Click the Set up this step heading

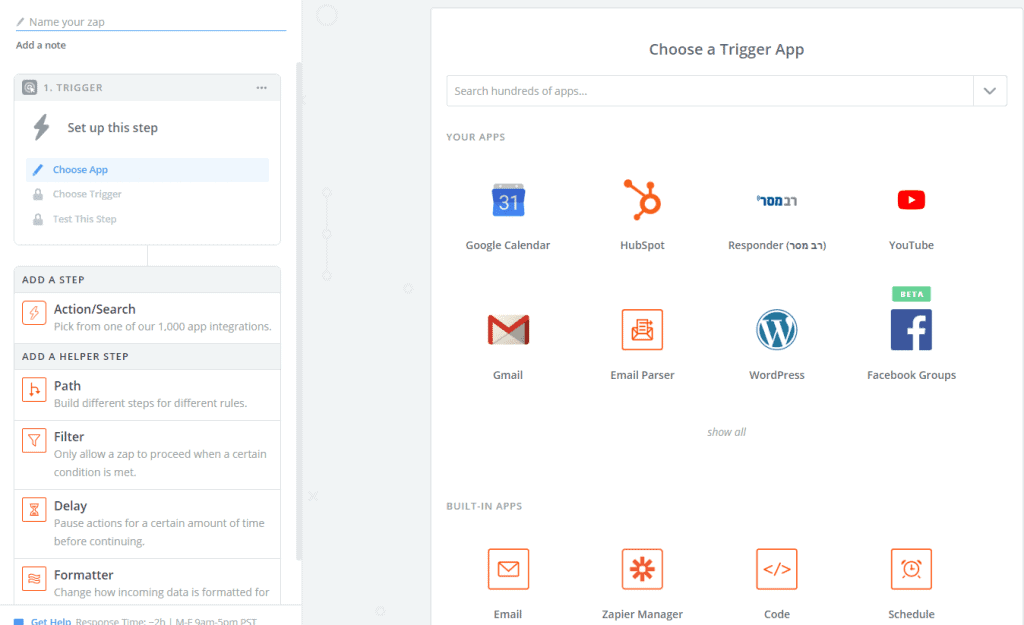point(112,128)
